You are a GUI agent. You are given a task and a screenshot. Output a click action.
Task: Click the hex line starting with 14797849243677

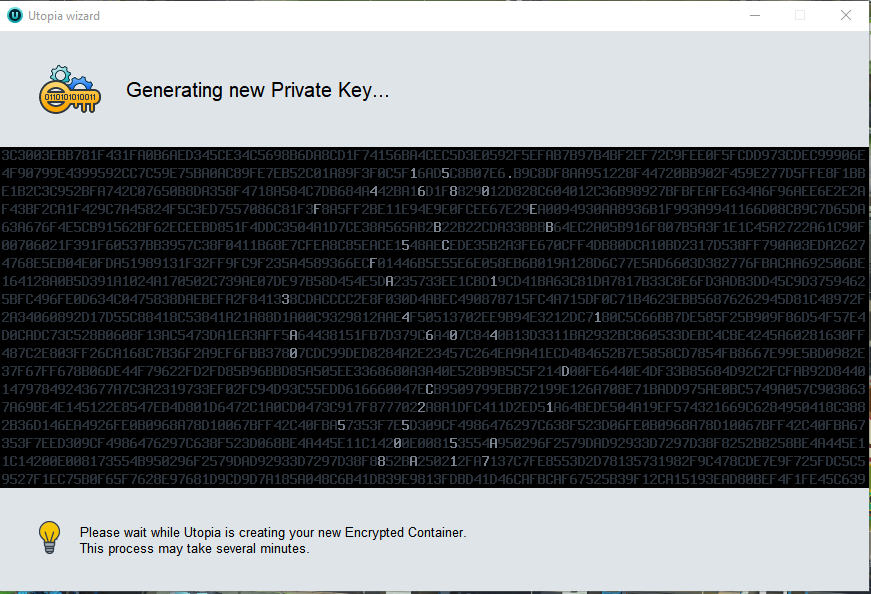435,388
